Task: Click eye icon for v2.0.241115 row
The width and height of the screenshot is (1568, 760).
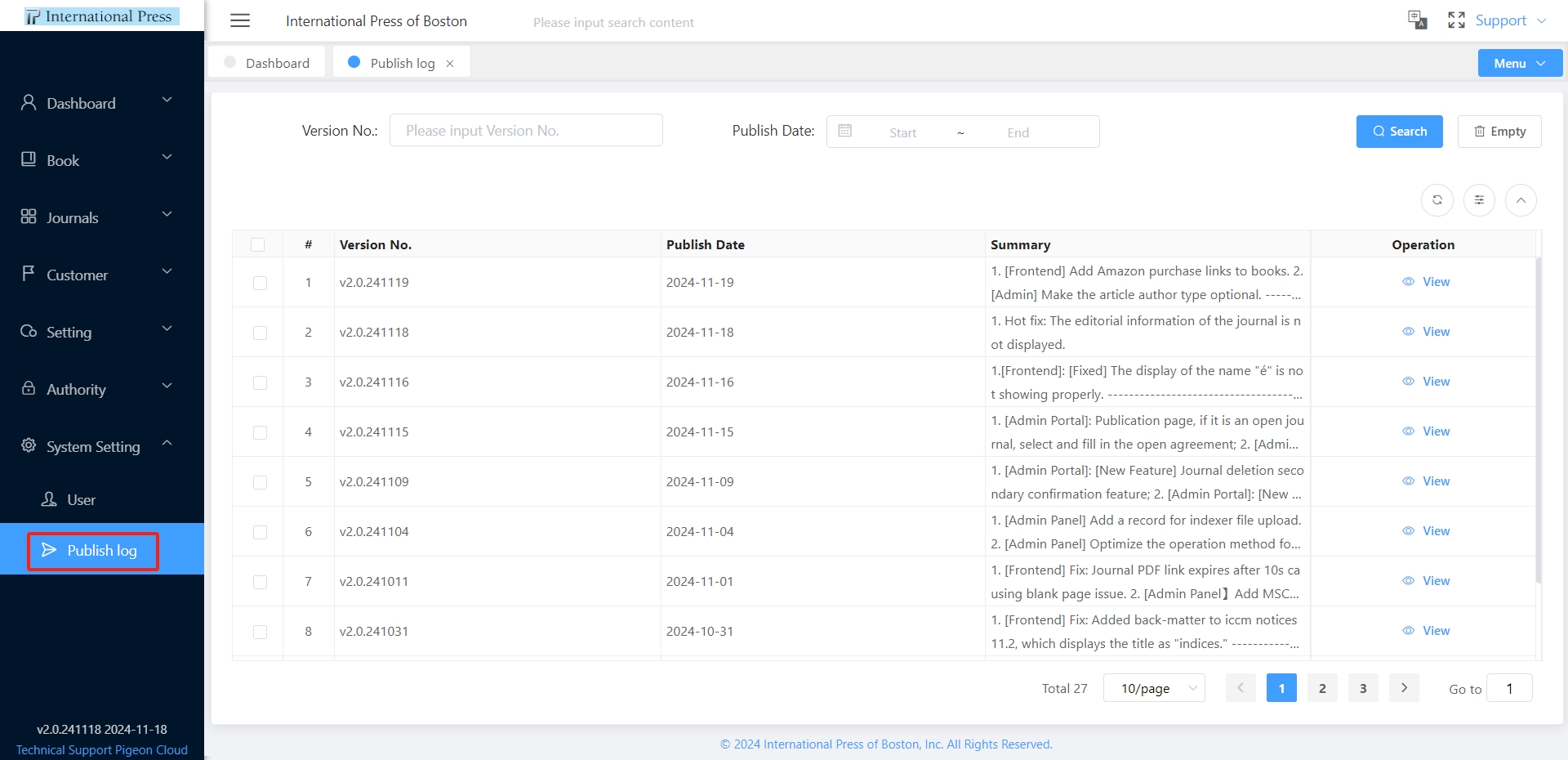Action: point(1408,431)
